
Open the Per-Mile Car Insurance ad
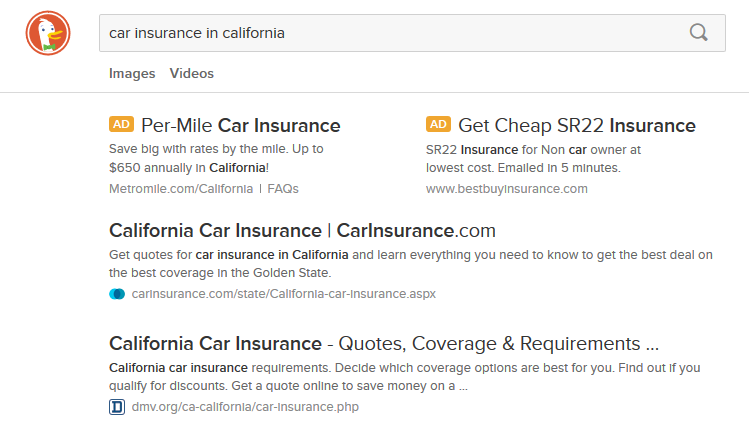[x=240, y=126]
